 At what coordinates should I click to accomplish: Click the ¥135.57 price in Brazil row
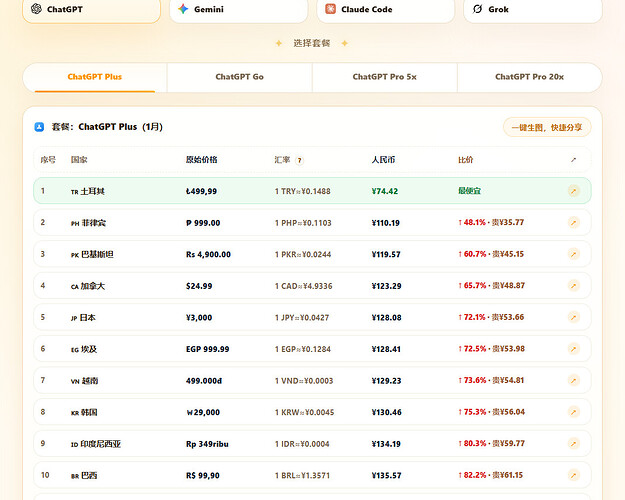pyautogui.click(x=386, y=476)
